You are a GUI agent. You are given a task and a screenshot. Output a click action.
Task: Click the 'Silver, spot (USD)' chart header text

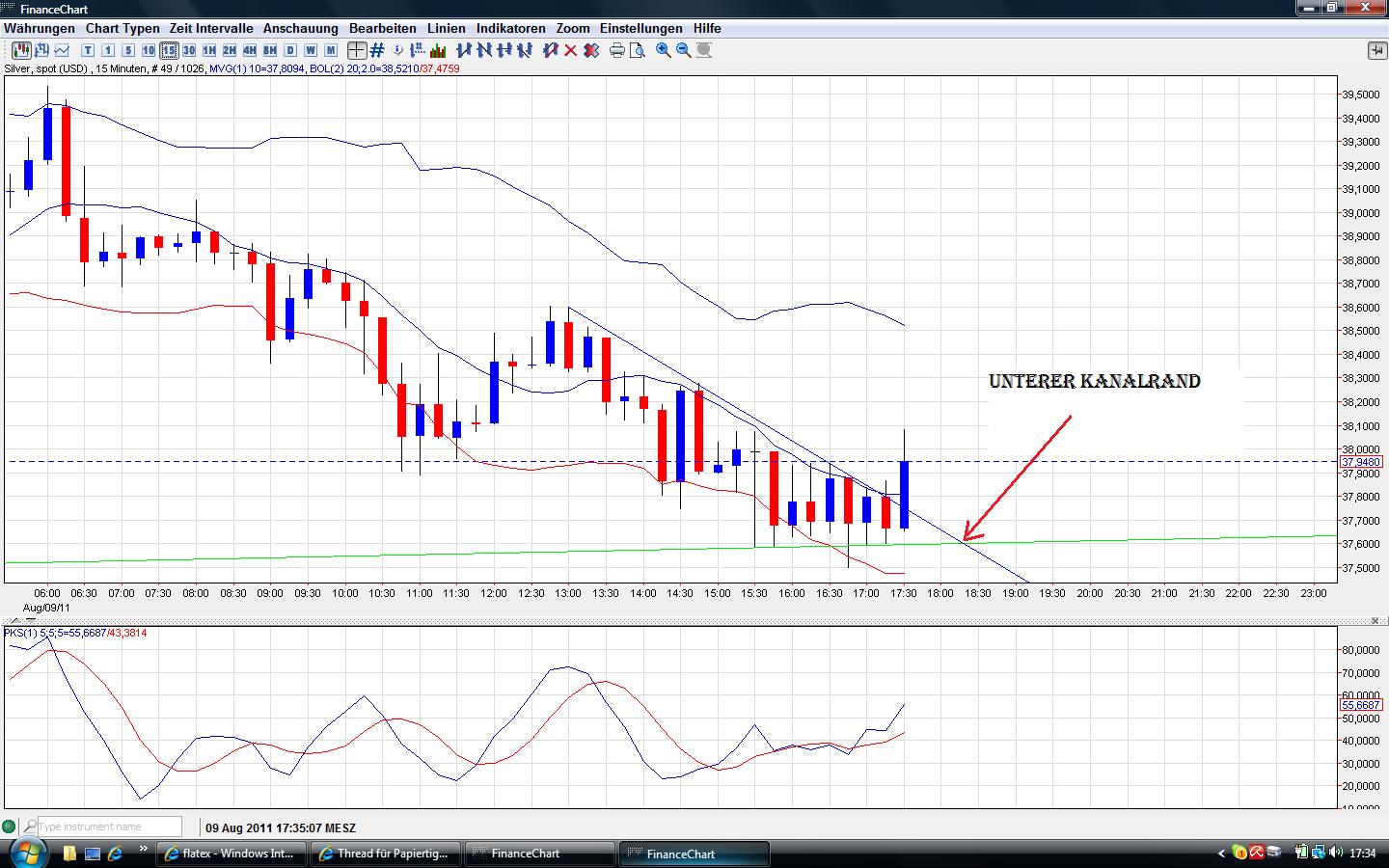46,69
